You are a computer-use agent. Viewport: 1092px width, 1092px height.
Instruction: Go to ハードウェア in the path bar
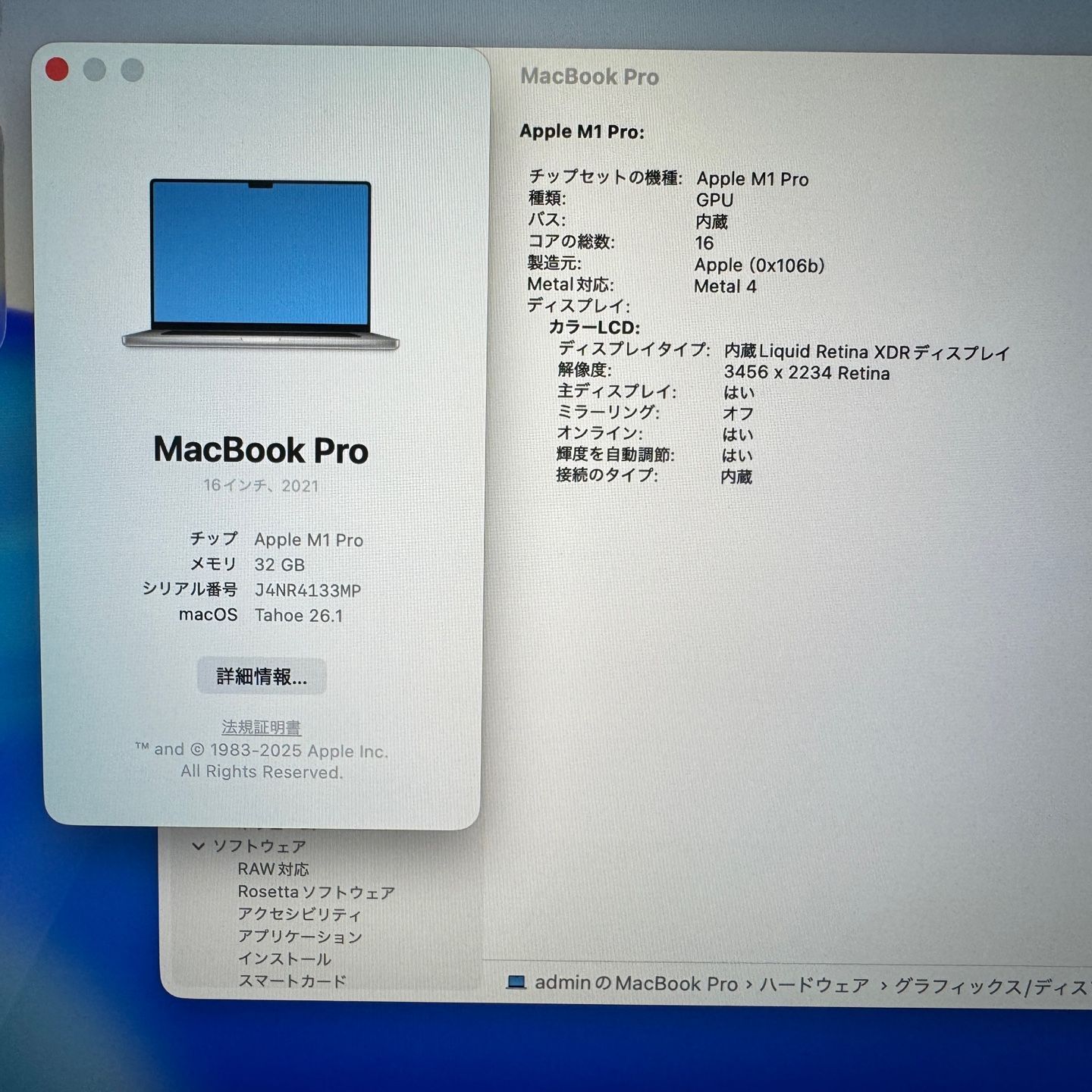pyautogui.click(x=814, y=985)
